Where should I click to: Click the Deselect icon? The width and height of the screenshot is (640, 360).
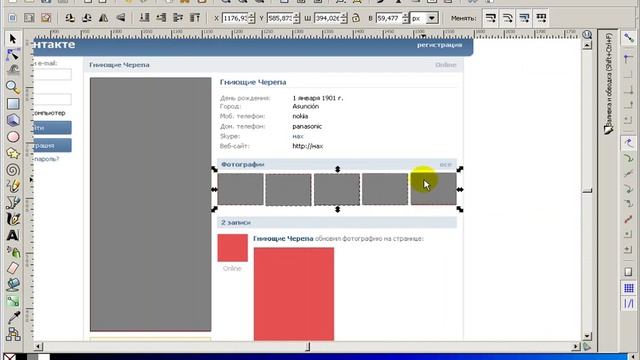(46, 18)
